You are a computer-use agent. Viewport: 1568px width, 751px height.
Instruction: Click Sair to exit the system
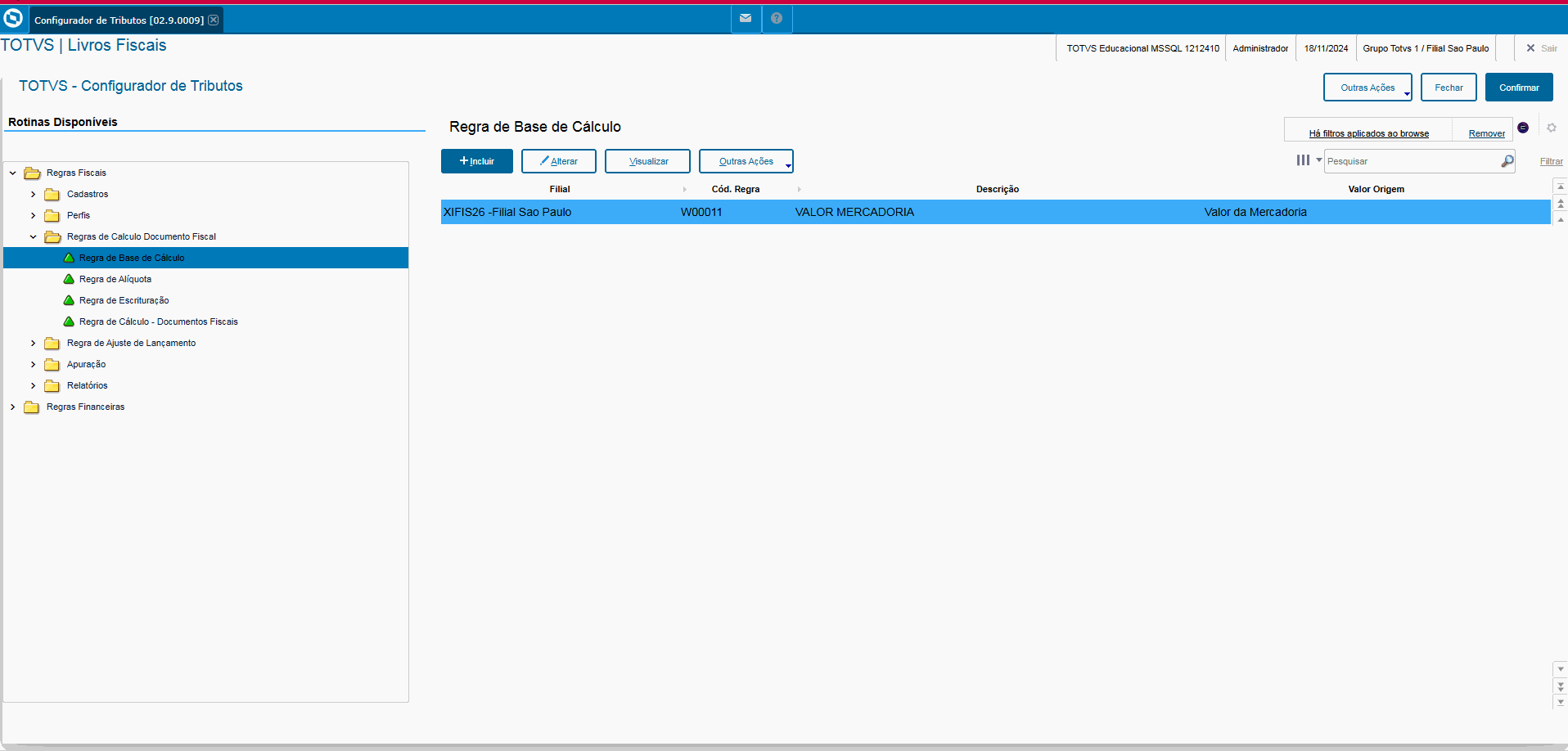tap(1542, 48)
